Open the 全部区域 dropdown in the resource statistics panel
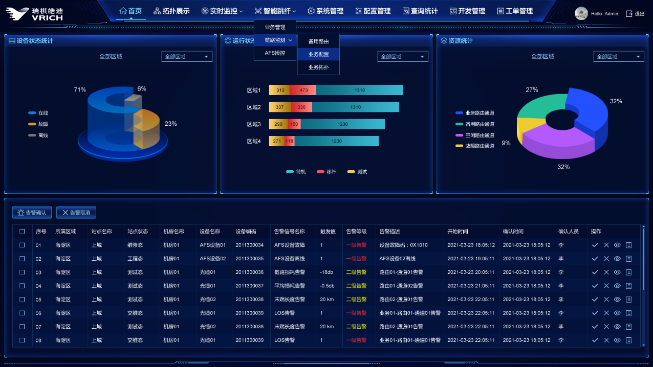 [618, 57]
